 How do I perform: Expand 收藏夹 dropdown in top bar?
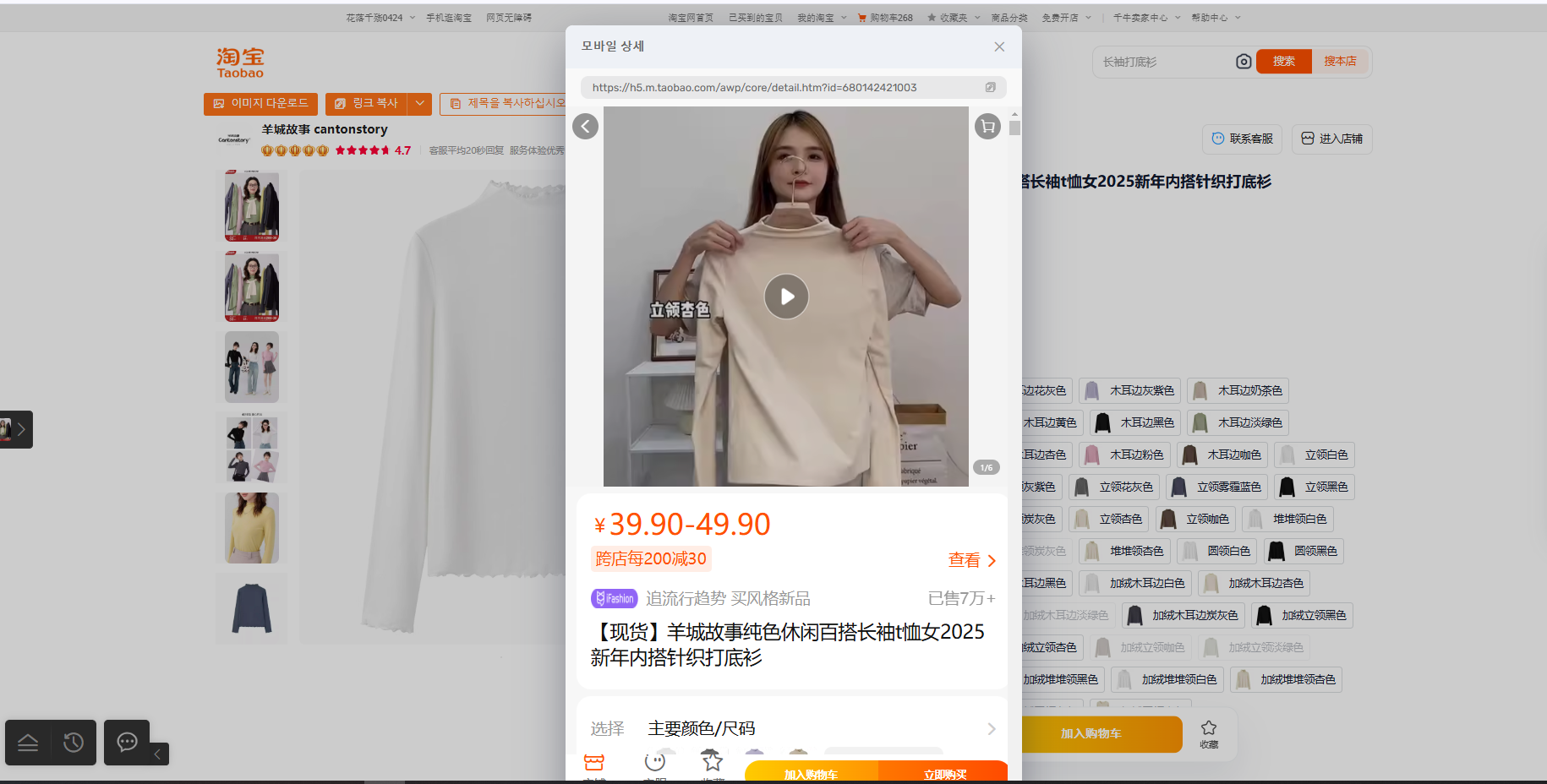tap(953, 18)
